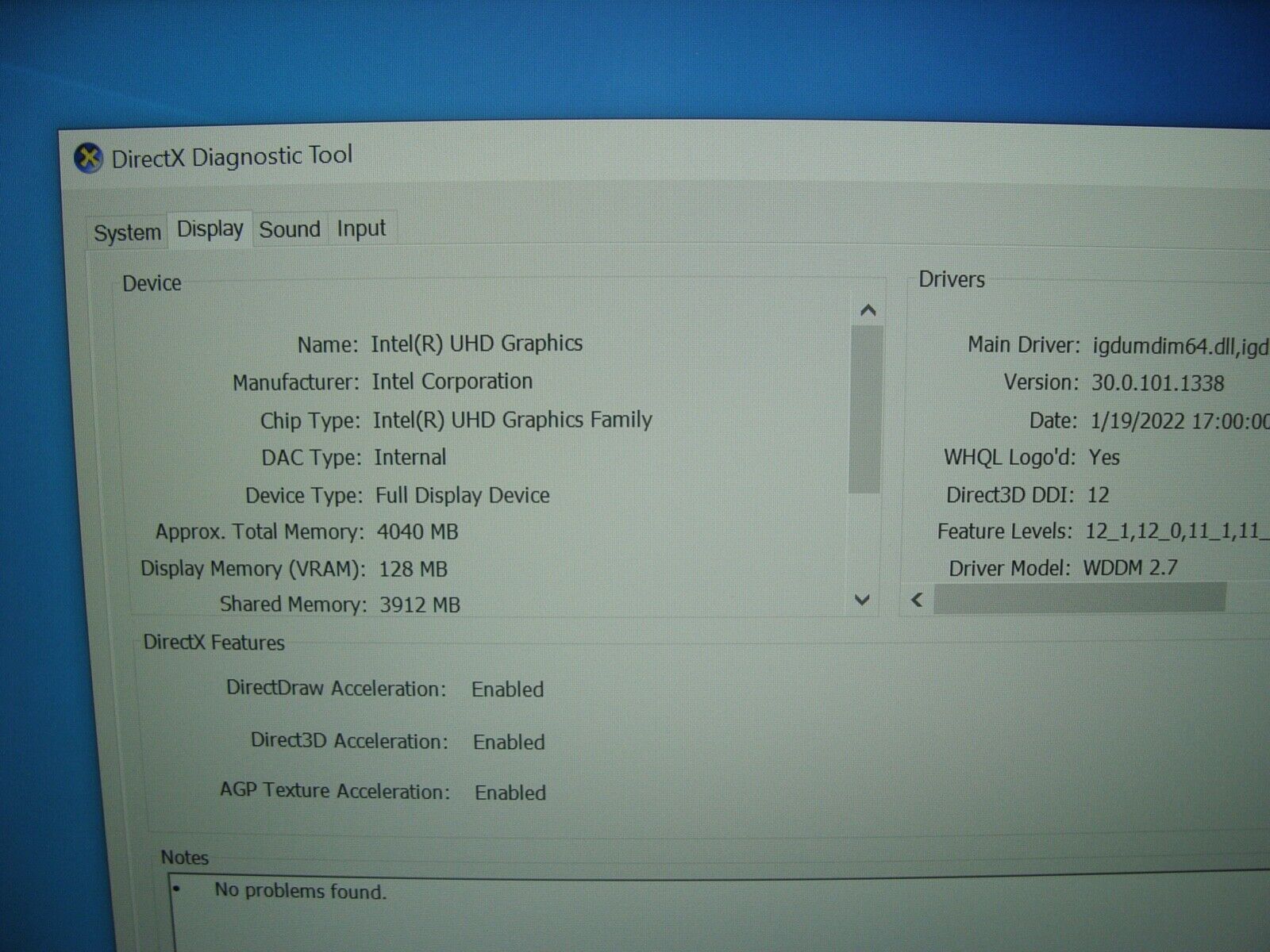Click the Drivers panel scroll left arrow

[x=918, y=600]
